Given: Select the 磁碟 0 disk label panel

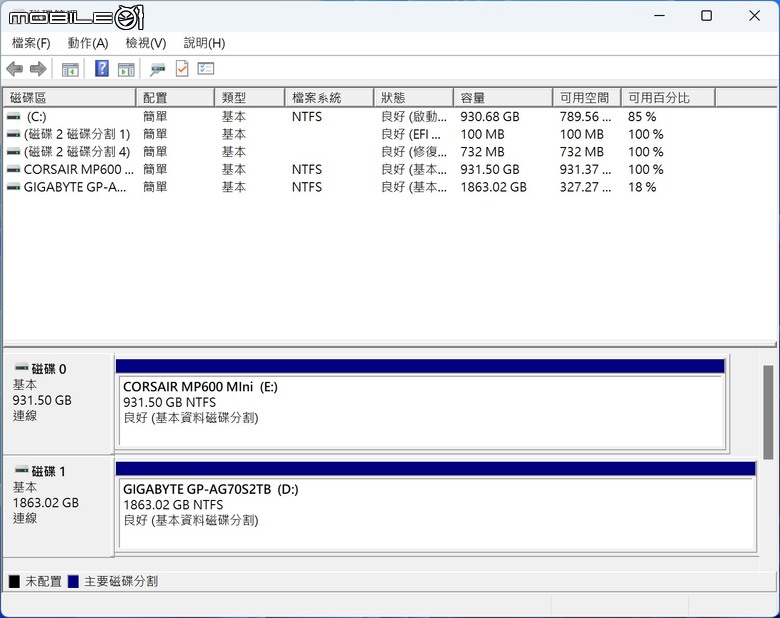Looking at the screenshot, I should pos(58,403).
